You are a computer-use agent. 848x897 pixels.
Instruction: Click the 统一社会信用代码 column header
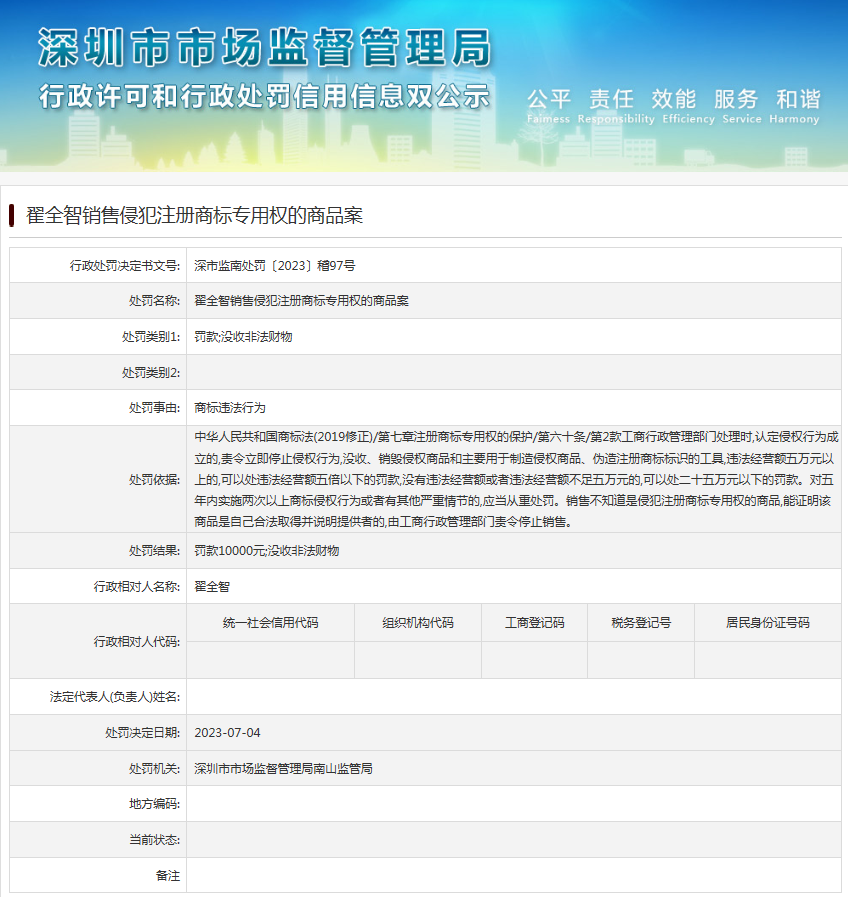[271, 623]
